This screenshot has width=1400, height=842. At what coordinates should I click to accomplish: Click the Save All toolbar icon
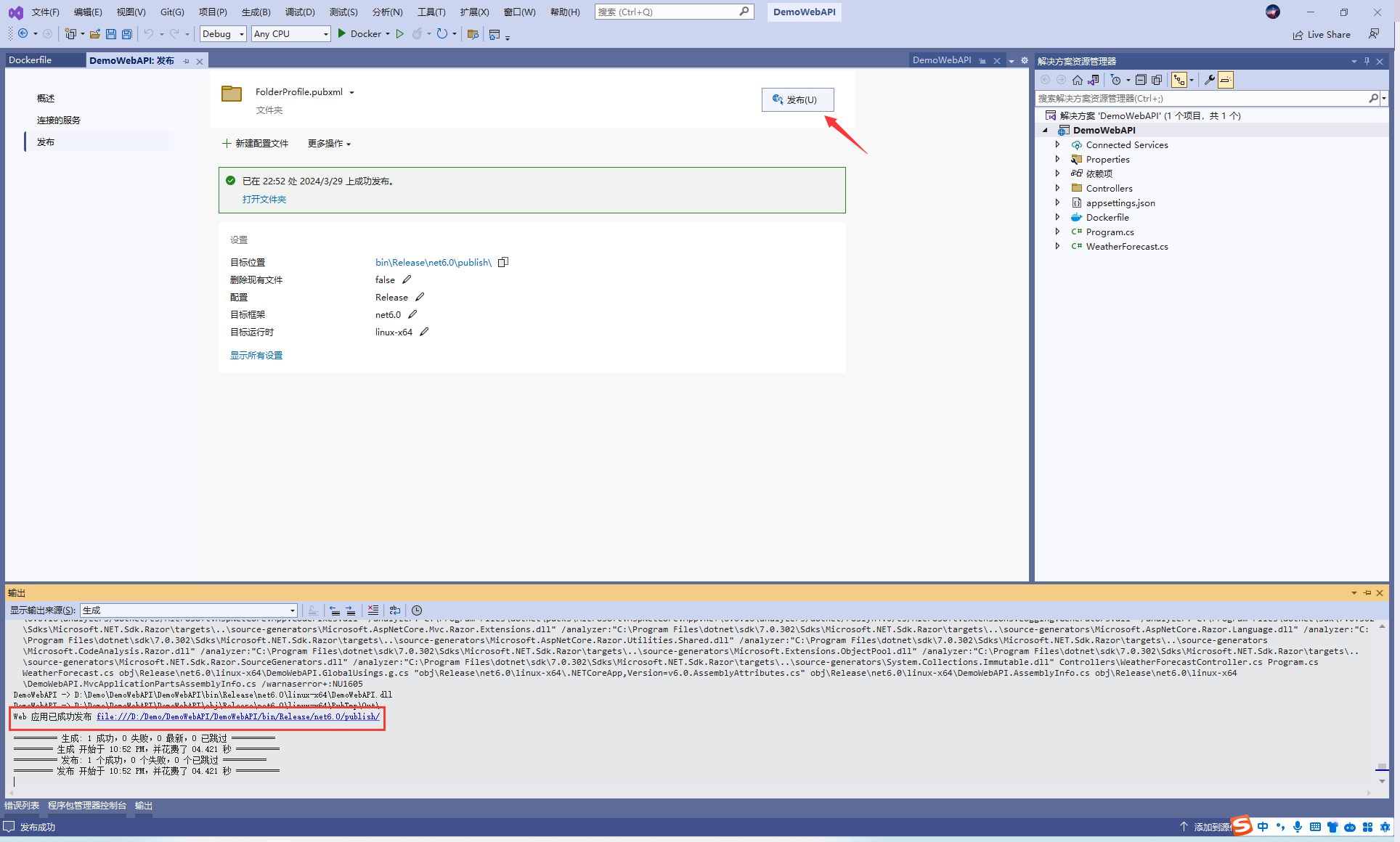[127, 34]
